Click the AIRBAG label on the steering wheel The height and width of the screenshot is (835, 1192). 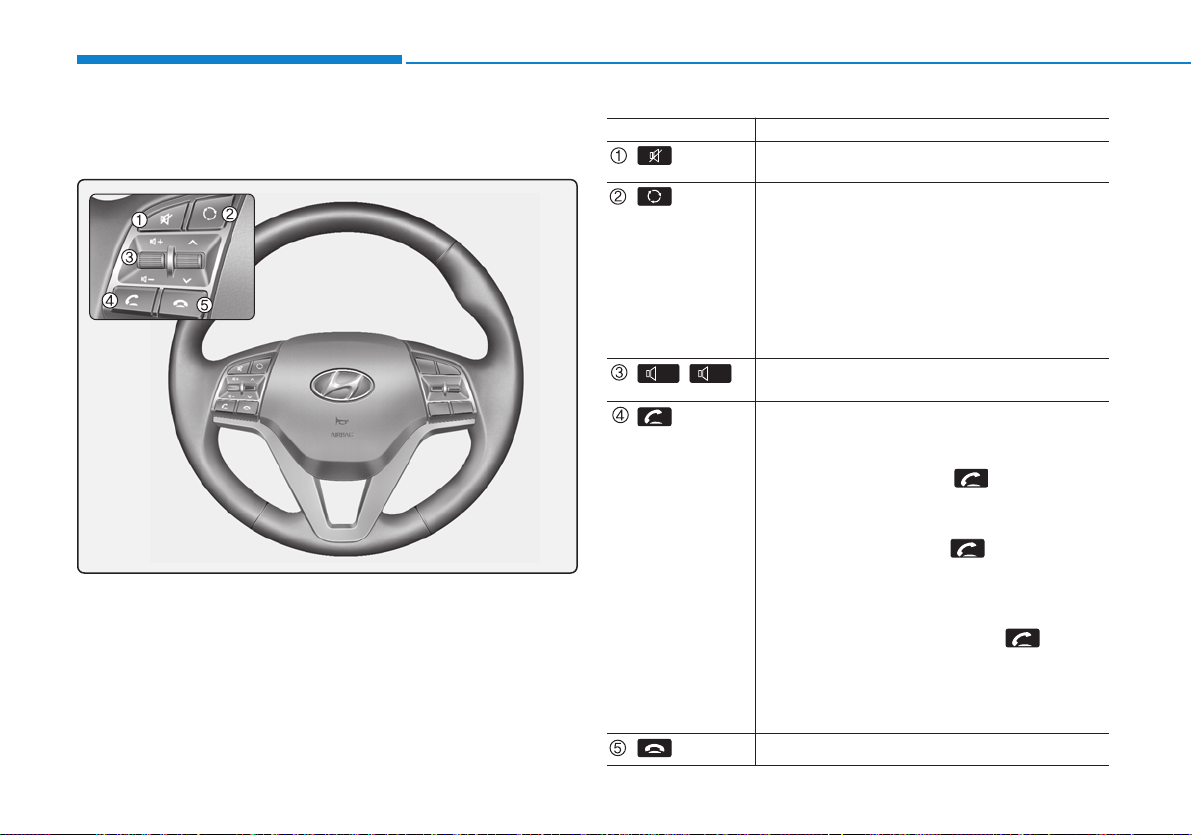(x=342, y=435)
